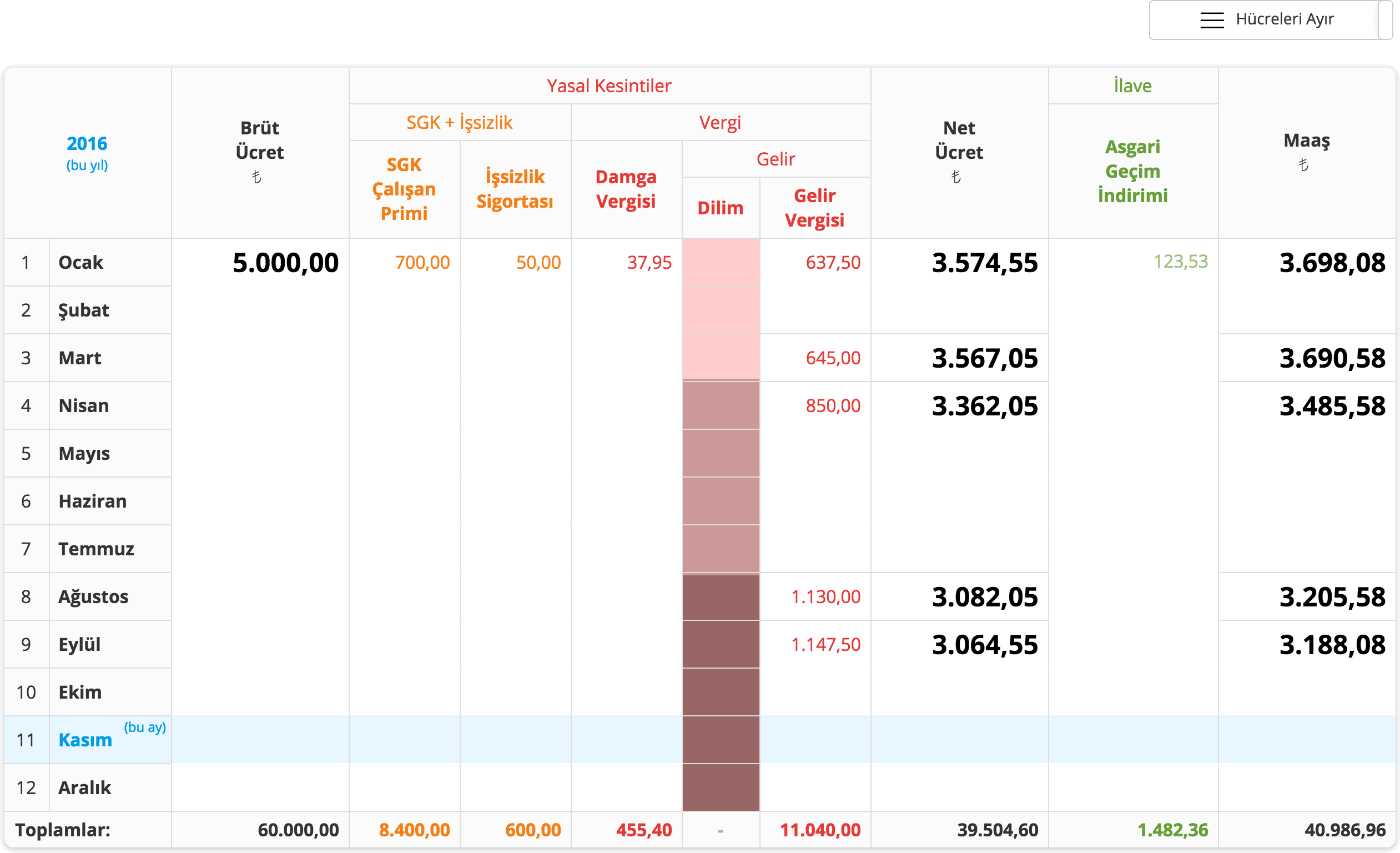Viewport: 1400px width, 853px height.
Task: Click the lira symbol under Brüt Ücret
Action: click(257, 177)
